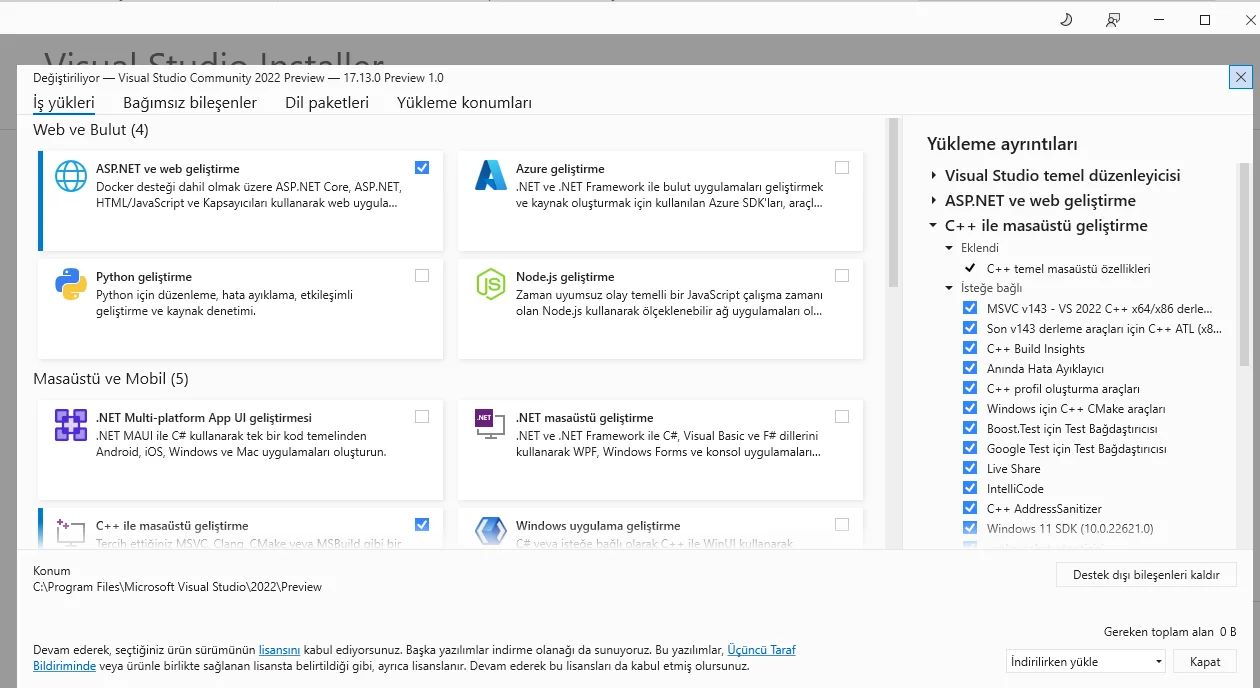The width and height of the screenshot is (1260, 688).
Task: Open the lisansını link
Action: 280,650
